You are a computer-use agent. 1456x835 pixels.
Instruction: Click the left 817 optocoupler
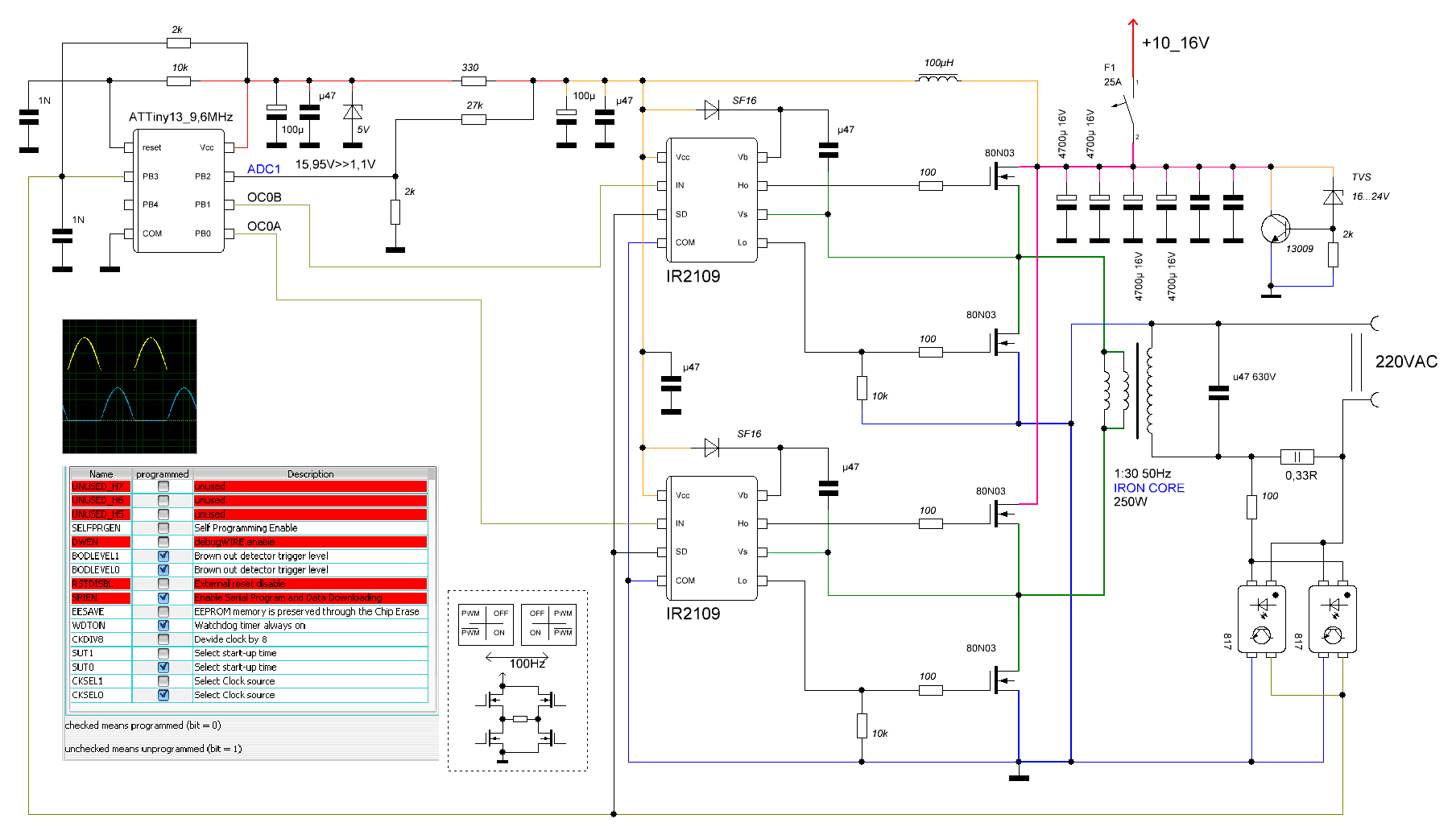click(x=1261, y=618)
